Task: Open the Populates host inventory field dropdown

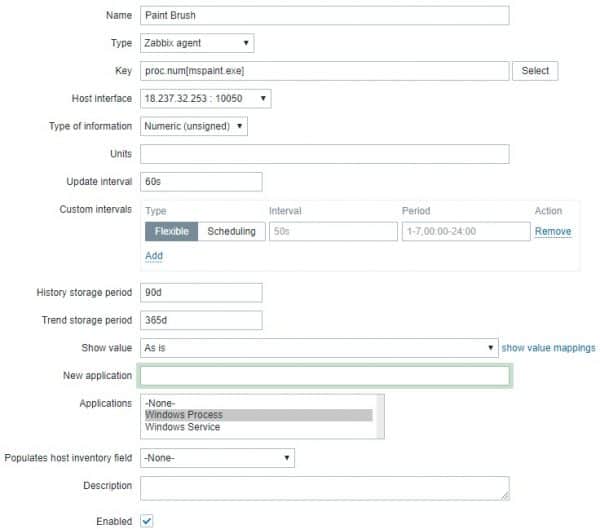Action: [217, 458]
